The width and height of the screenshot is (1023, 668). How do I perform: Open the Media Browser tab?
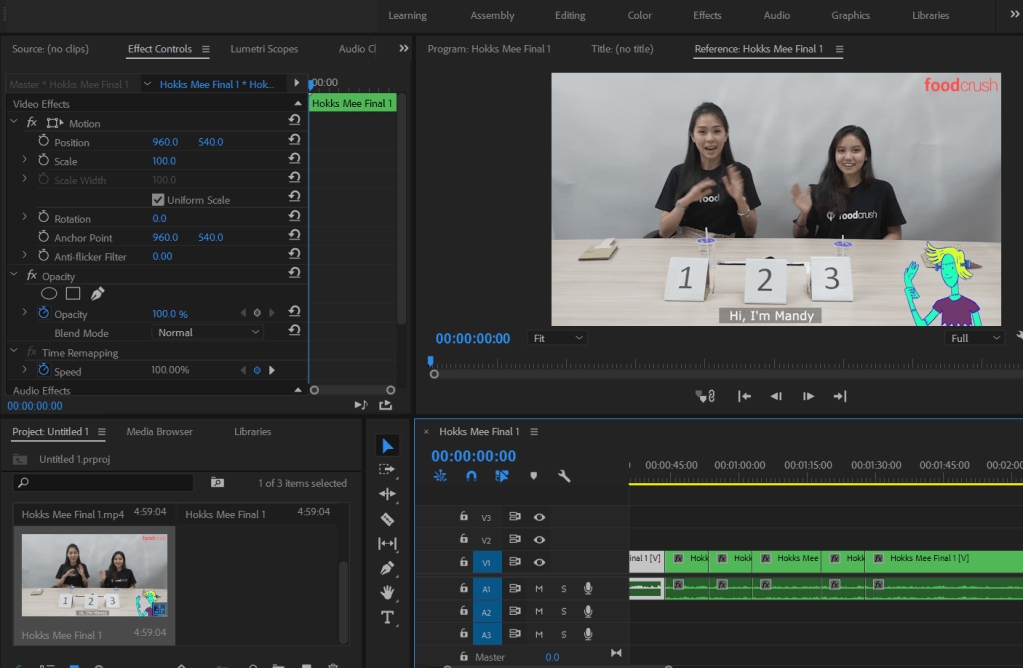(159, 432)
